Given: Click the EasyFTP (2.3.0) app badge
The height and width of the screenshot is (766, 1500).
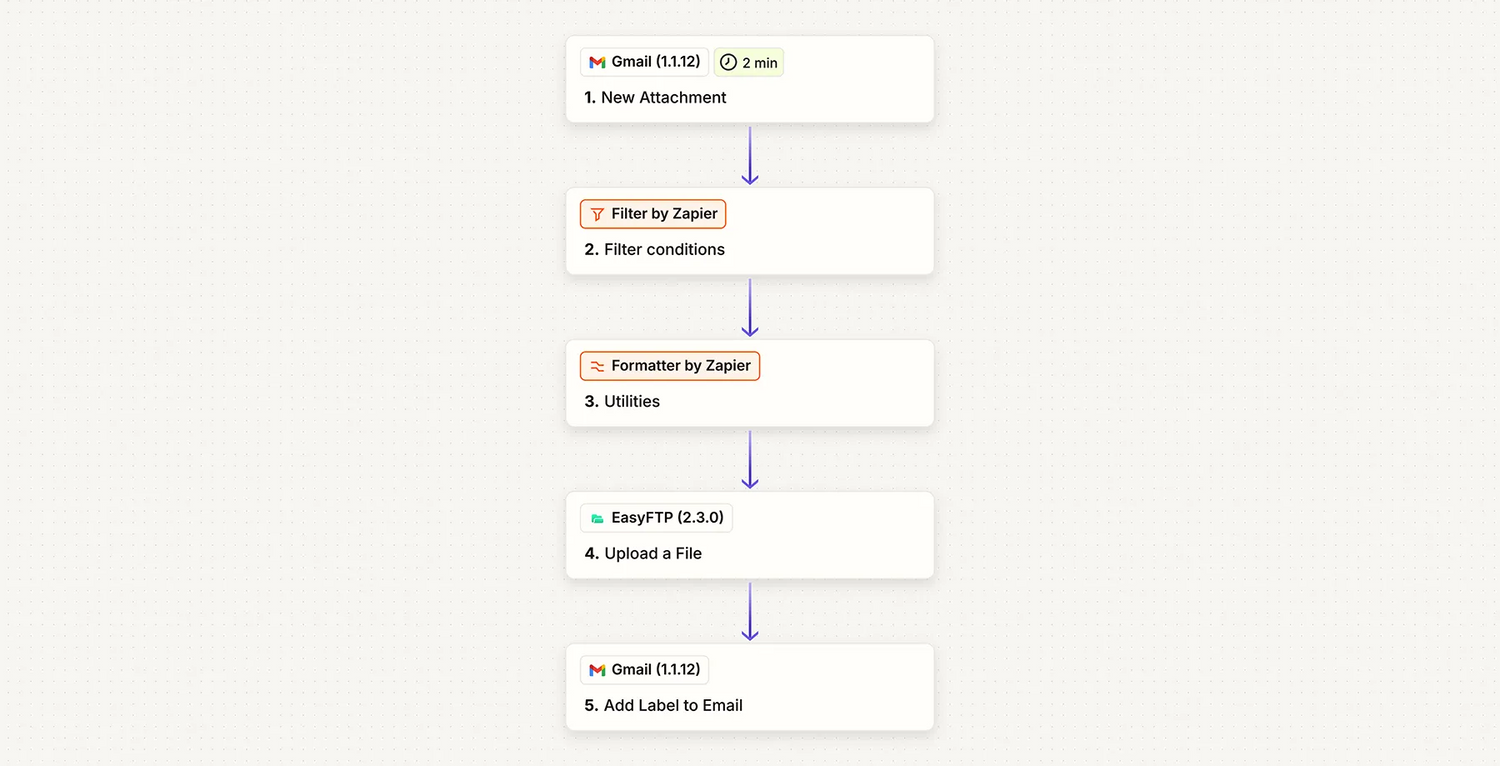Looking at the screenshot, I should pyautogui.click(x=656, y=518).
